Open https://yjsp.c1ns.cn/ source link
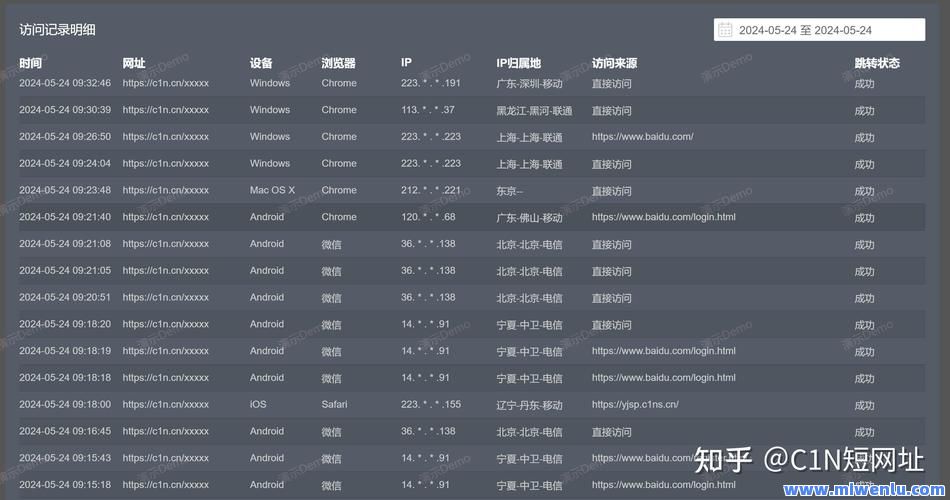The image size is (950, 500). (x=635, y=404)
